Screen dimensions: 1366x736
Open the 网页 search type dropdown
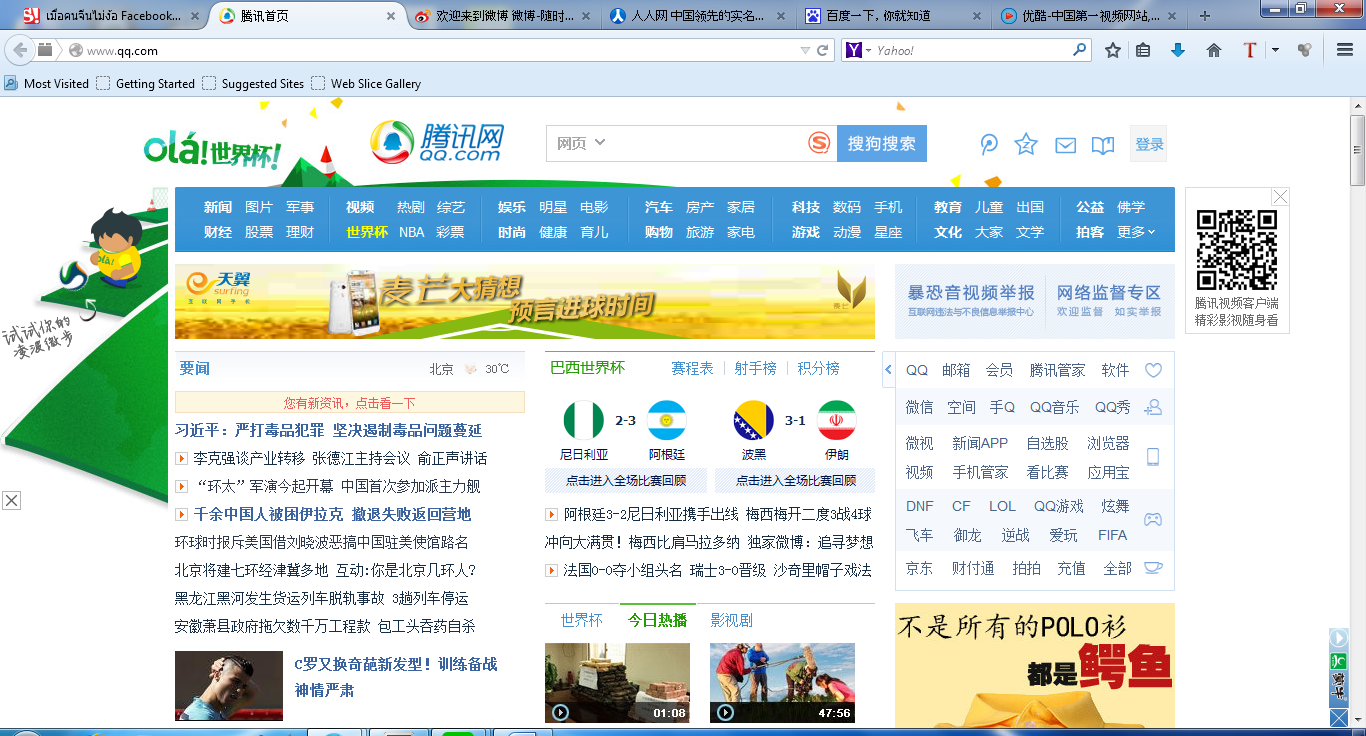coord(581,143)
